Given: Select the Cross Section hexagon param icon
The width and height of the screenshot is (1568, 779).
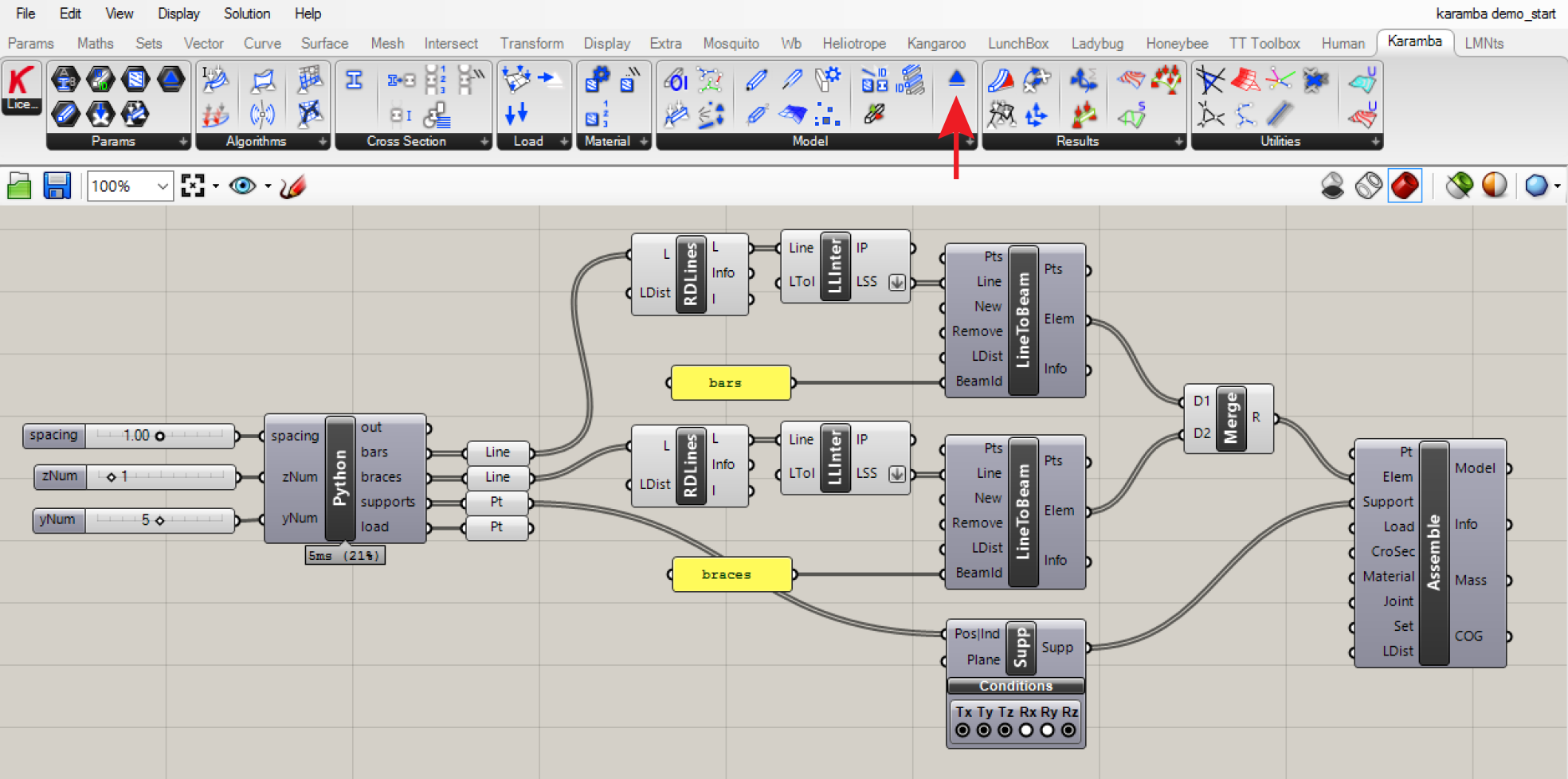Looking at the screenshot, I should [65, 79].
